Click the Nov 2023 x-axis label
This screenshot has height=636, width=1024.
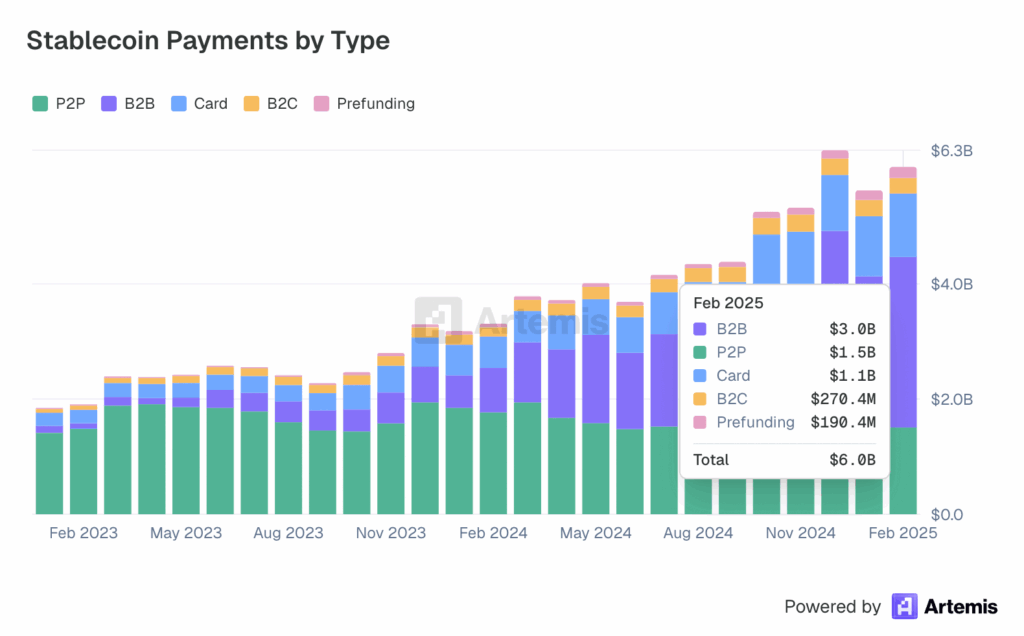coord(391,533)
